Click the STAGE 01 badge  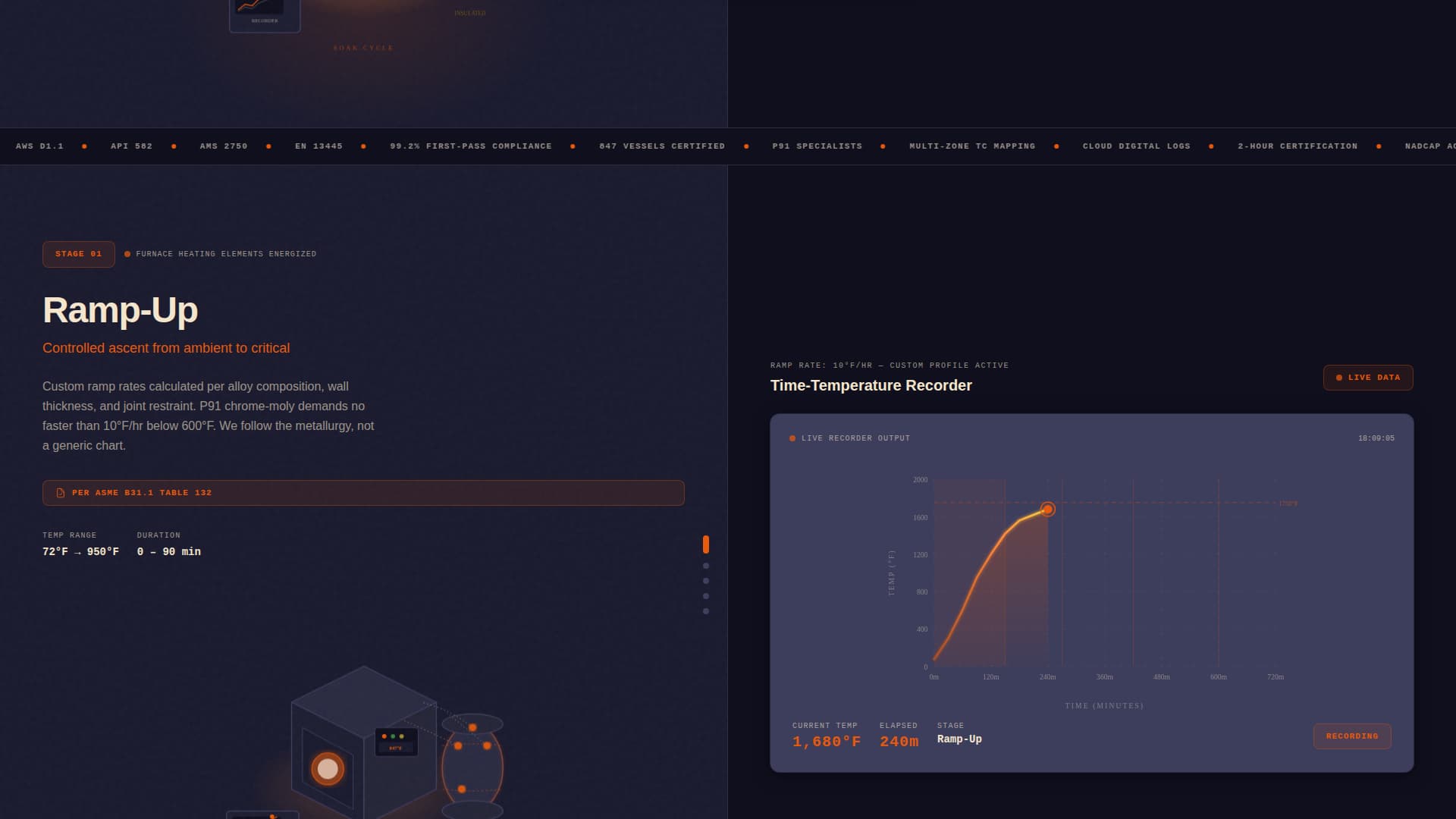[x=78, y=253]
